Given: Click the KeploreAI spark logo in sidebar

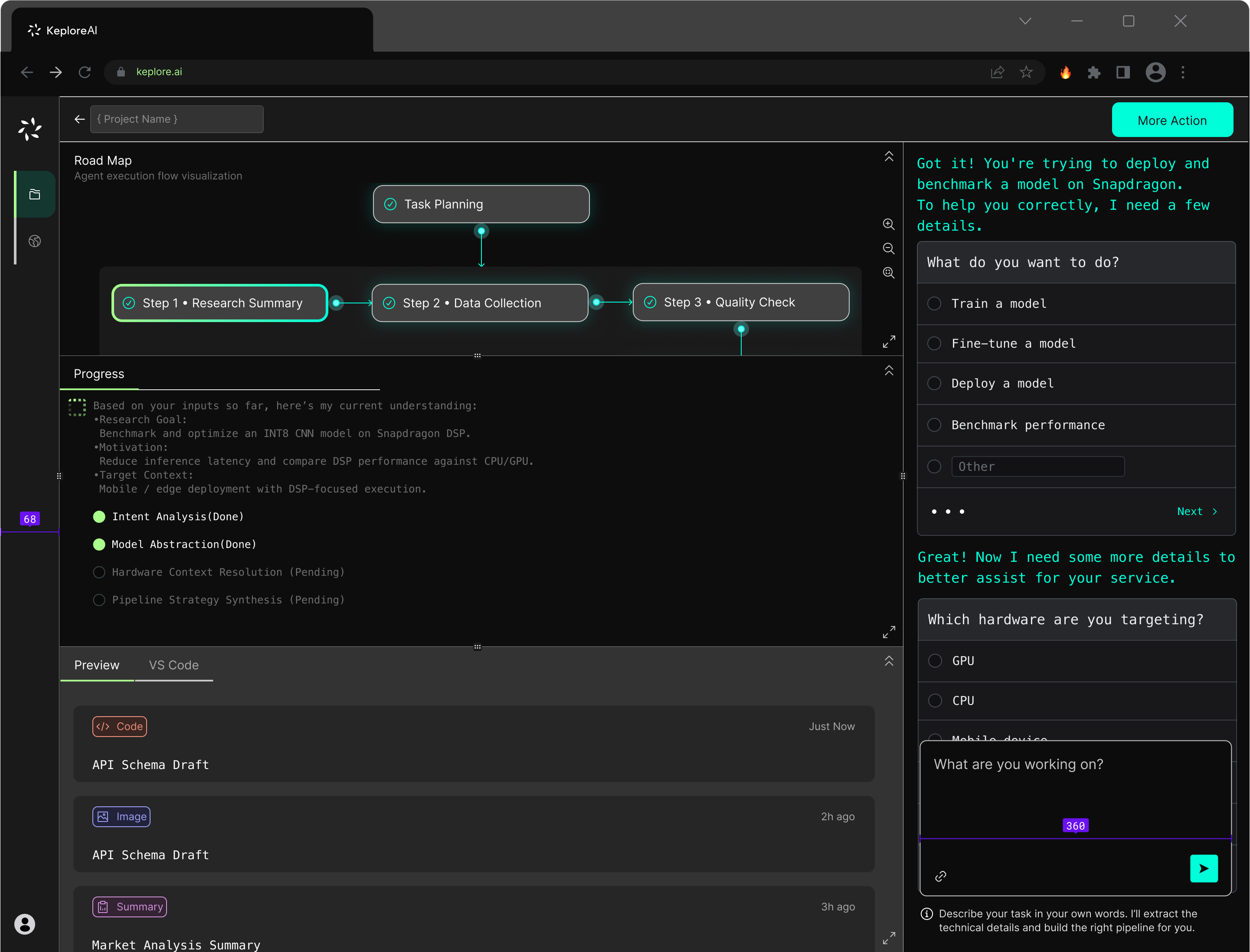Looking at the screenshot, I should (x=29, y=129).
